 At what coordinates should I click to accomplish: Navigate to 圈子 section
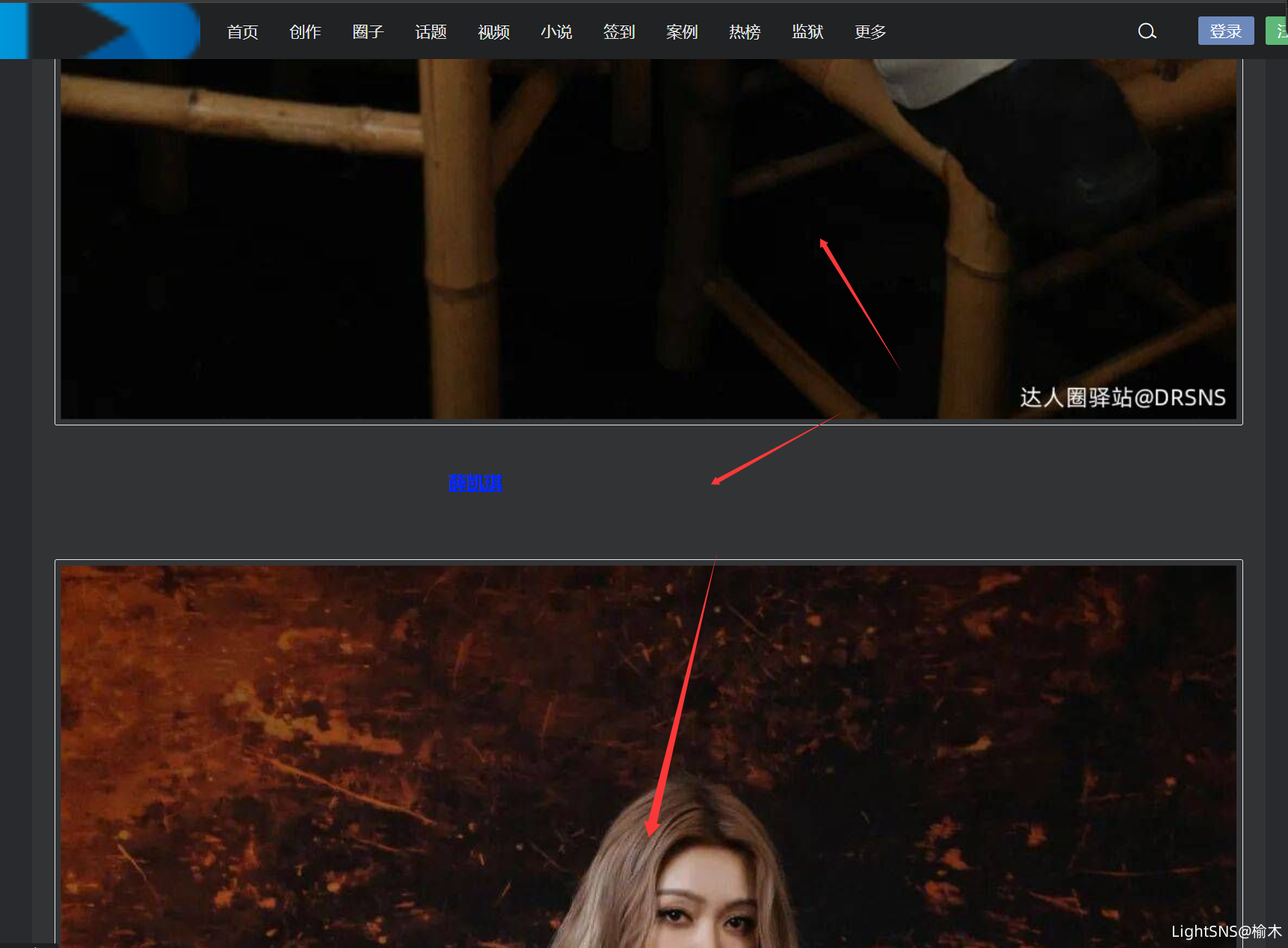pyautogui.click(x=368, y=32)
